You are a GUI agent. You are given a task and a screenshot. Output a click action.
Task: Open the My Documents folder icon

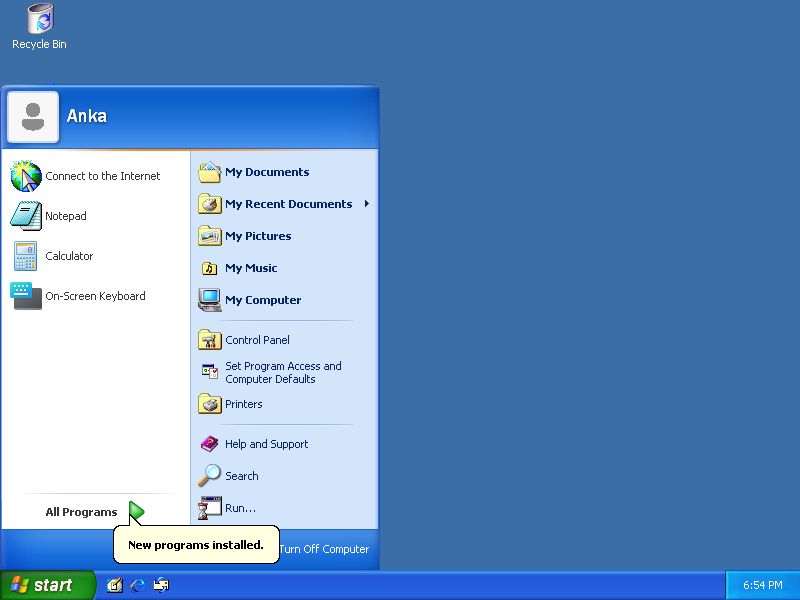click(x=210, y=172)
